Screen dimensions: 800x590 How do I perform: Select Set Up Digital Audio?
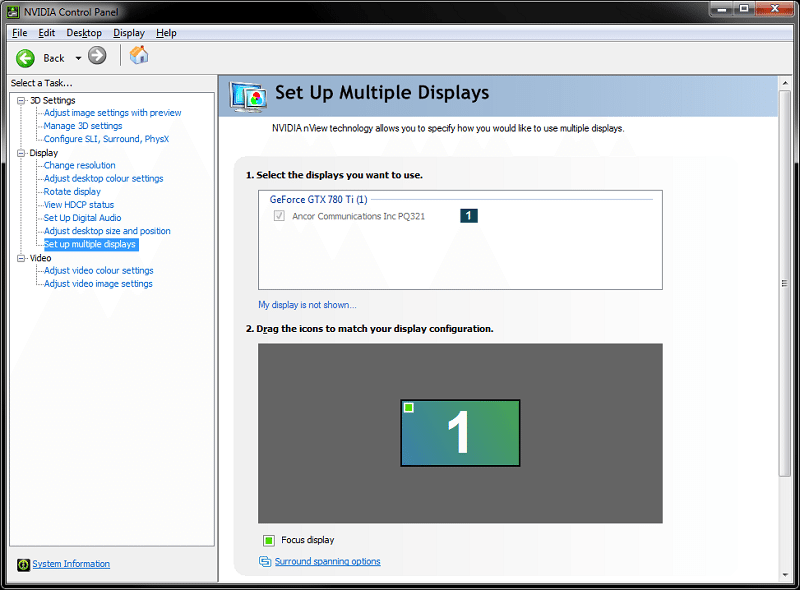(x=82, y=218)
